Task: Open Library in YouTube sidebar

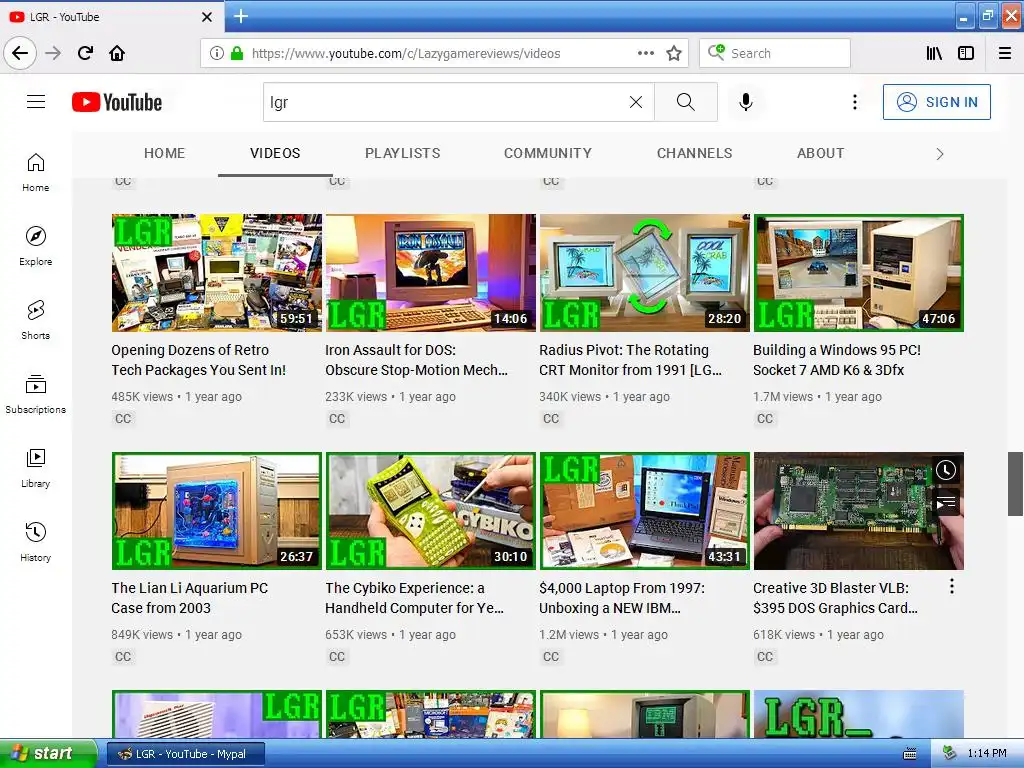Action: [x=36, y=468]
